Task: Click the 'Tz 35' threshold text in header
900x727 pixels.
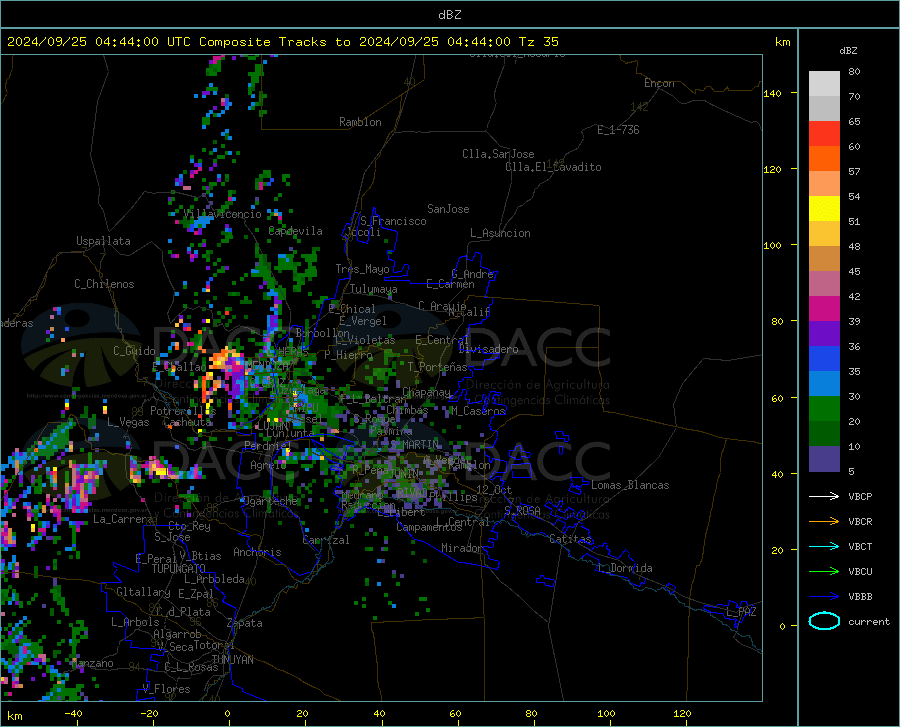Action: coord(538,42)
